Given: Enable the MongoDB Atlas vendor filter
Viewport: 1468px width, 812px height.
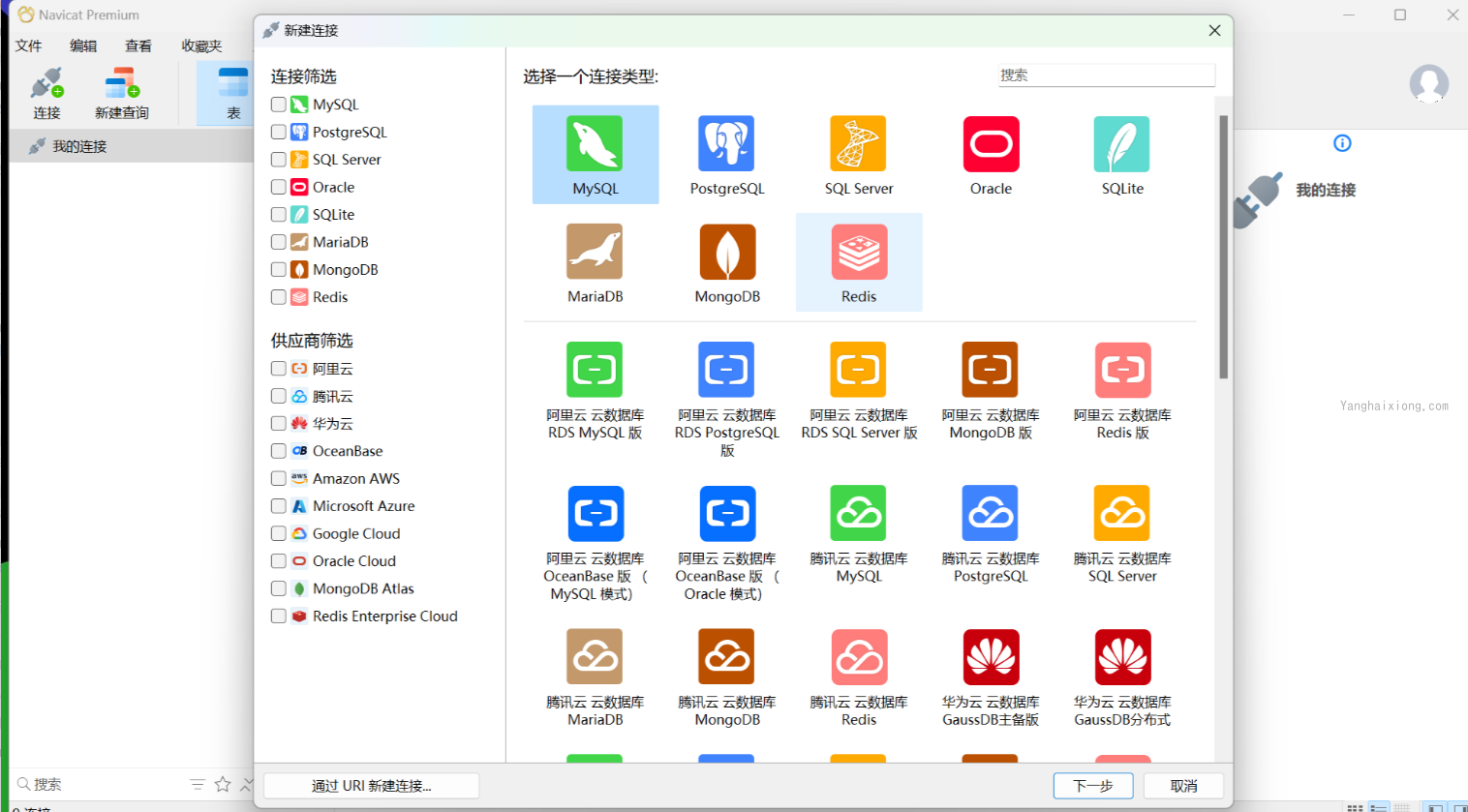Looking at the screenshot, I should pos(279,588).
